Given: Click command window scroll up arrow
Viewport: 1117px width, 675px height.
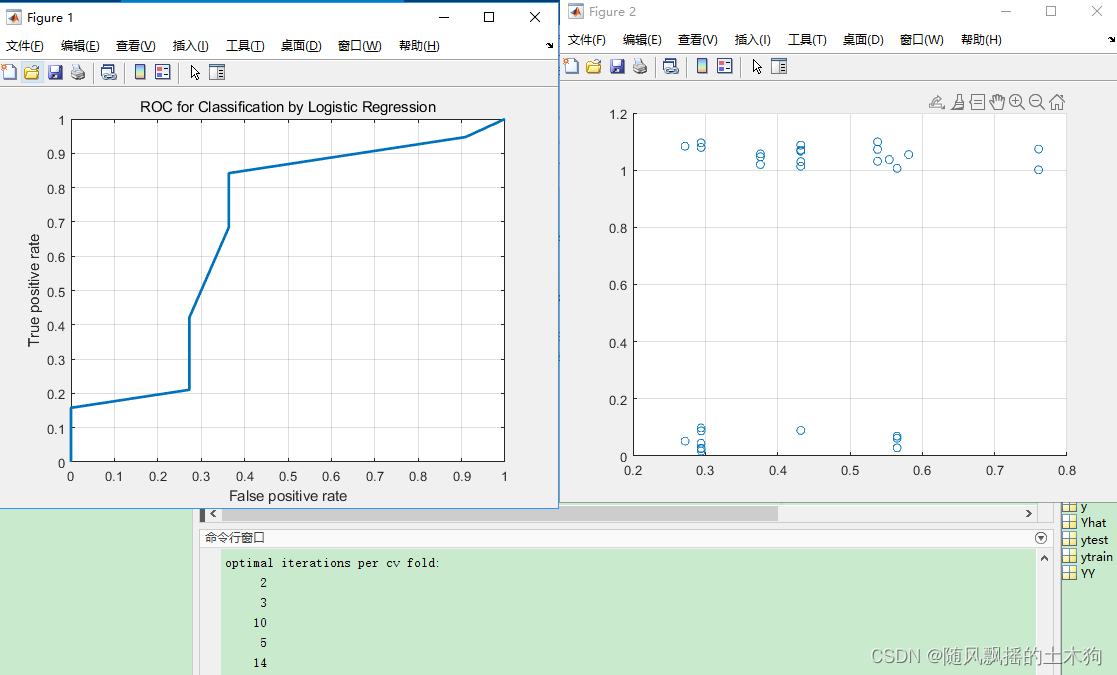Looking at the screenshot, I should pos(1044,558).
